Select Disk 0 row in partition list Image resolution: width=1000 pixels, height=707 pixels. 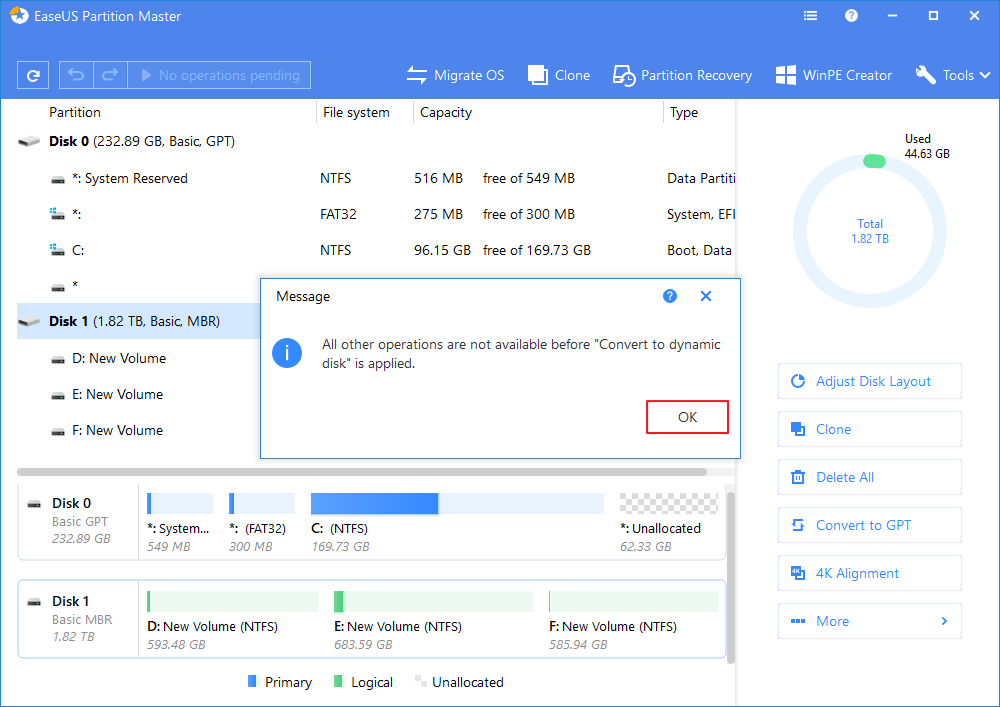click(376, 142)
